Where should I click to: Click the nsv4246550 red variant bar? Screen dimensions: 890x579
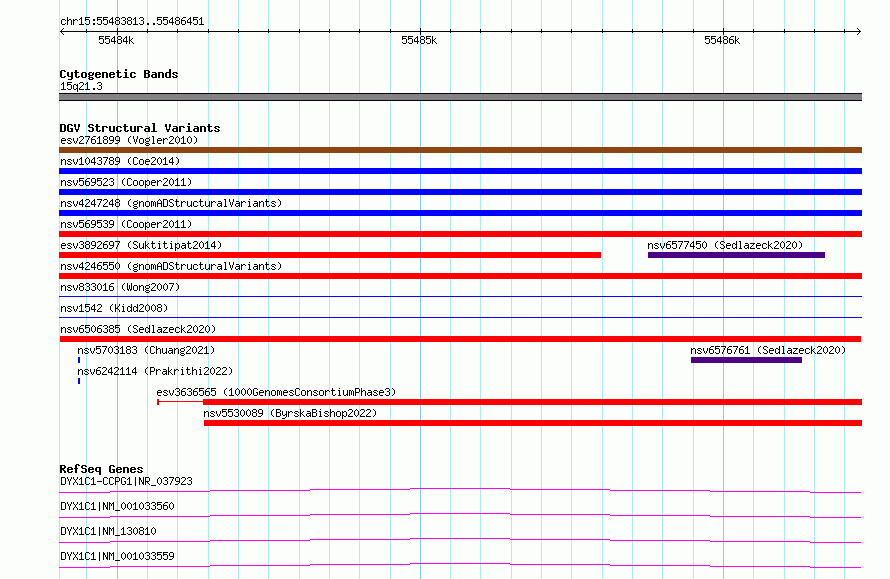460,276
